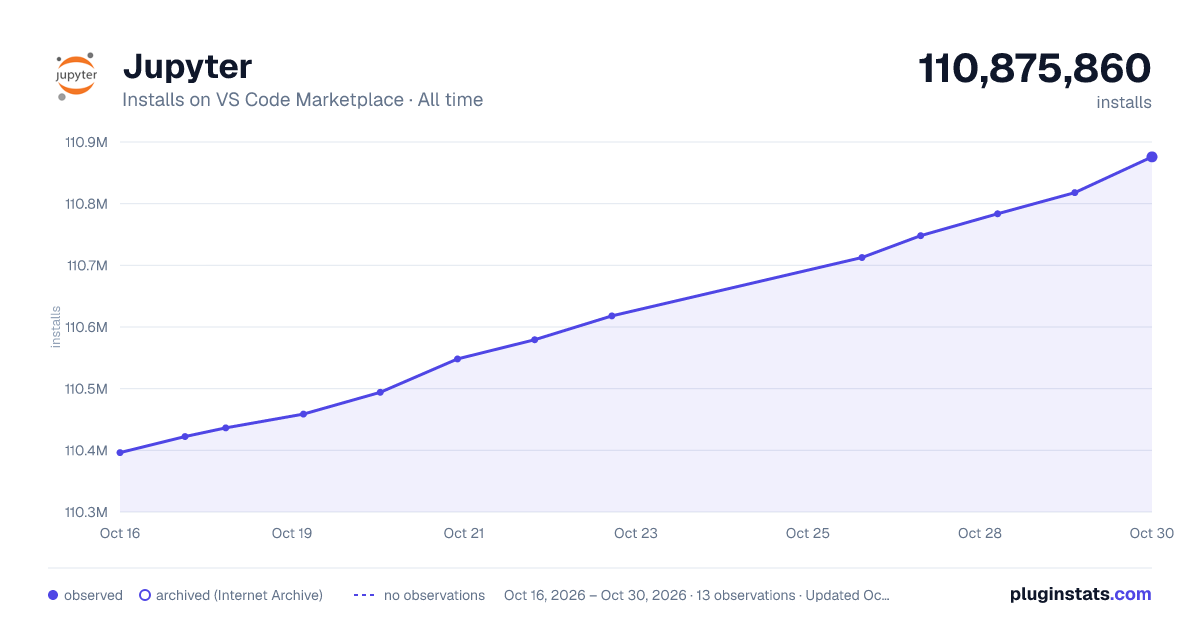Select data point just below 110.5M gridline
This screenshot has height=630, width=1200.
click(380, 392)
